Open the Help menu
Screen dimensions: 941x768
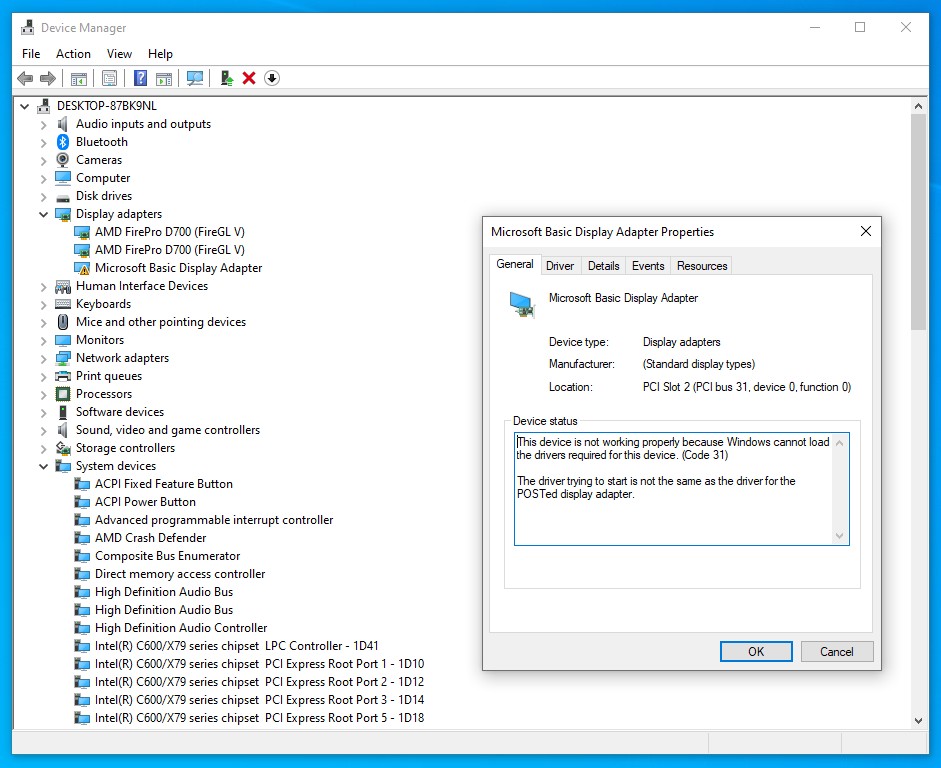click(160, 53)
